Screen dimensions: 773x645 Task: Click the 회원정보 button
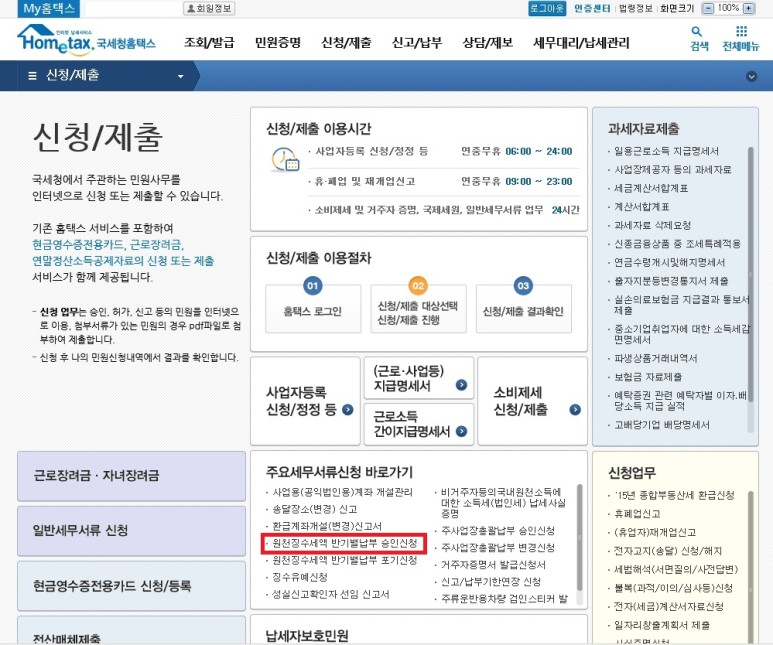(209, 8)
